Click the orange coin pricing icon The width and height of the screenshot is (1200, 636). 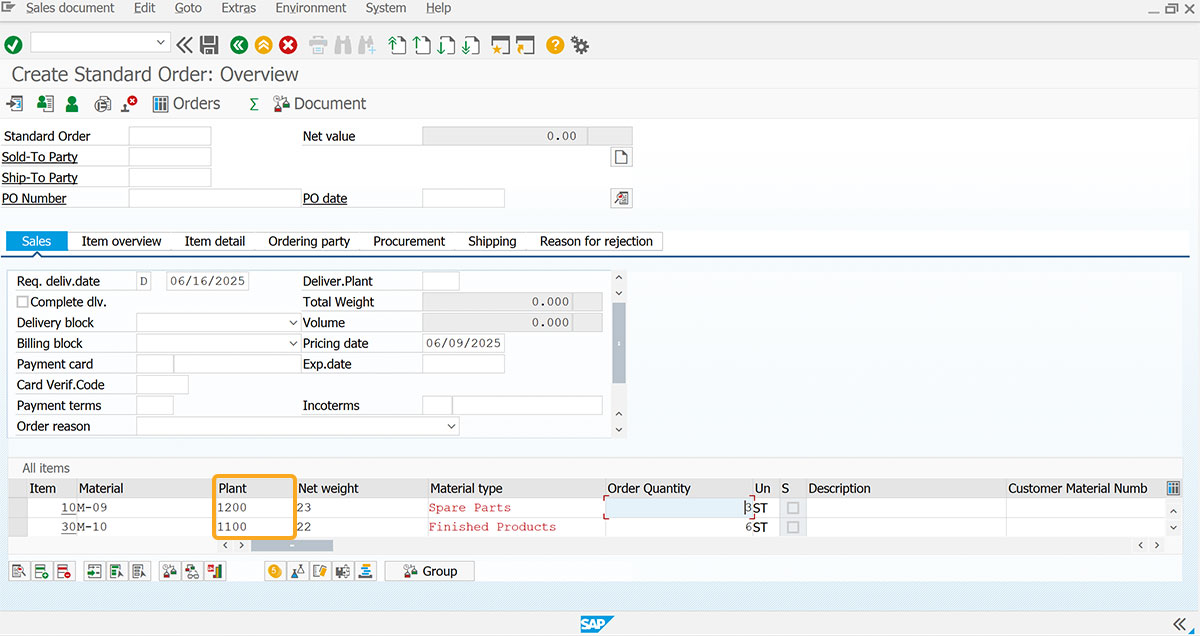click(x=275, y=571)
